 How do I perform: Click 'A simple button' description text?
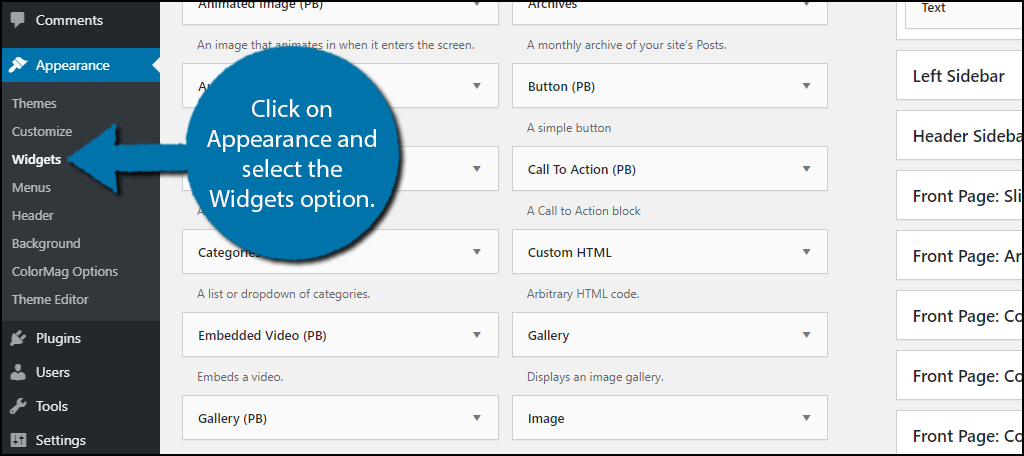tap(569, 128)
